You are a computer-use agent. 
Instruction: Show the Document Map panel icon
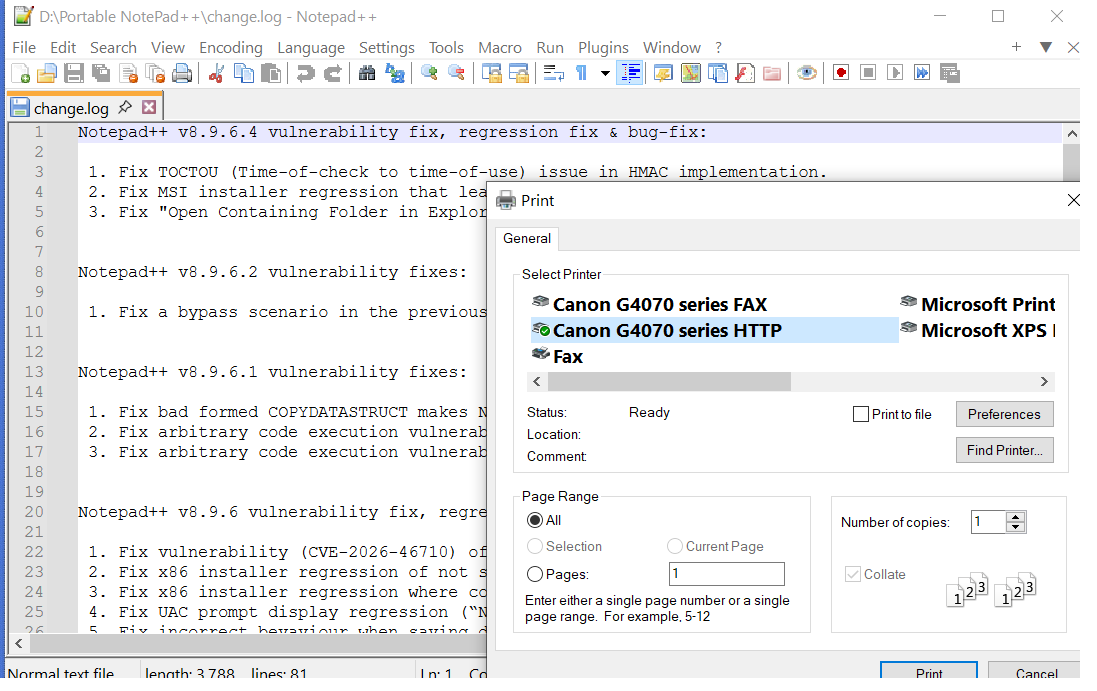691,73
